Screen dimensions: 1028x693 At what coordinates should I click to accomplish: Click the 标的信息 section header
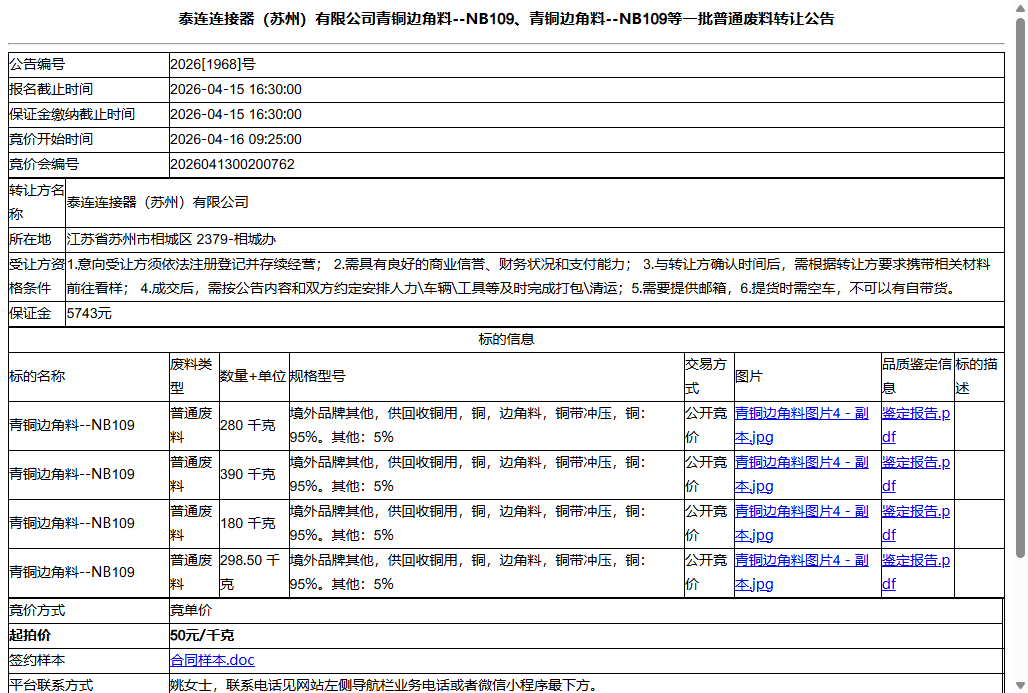[506, 339]
